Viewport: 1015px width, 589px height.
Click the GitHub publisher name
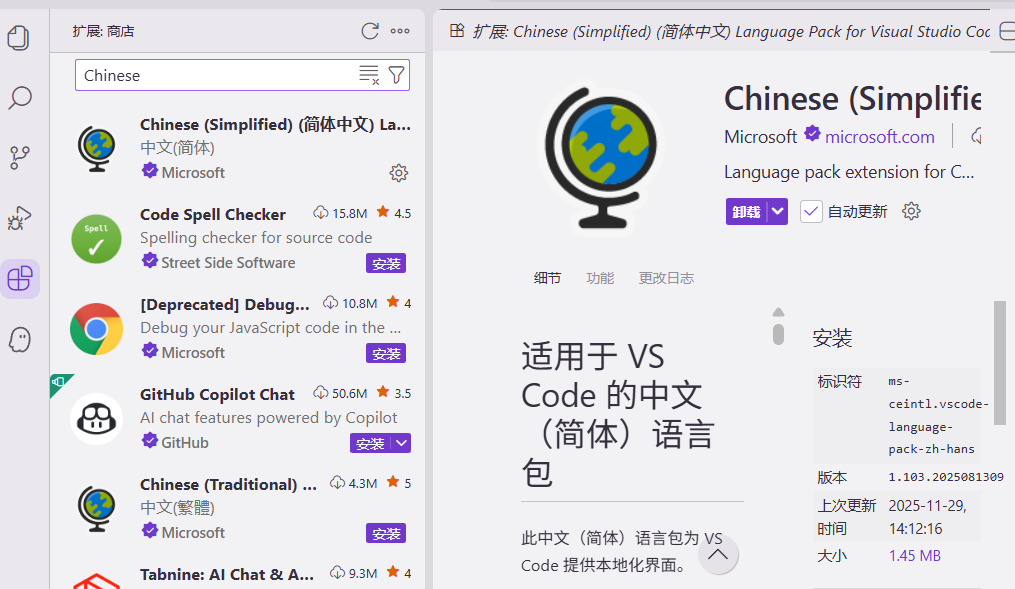(x=184, y=442)
